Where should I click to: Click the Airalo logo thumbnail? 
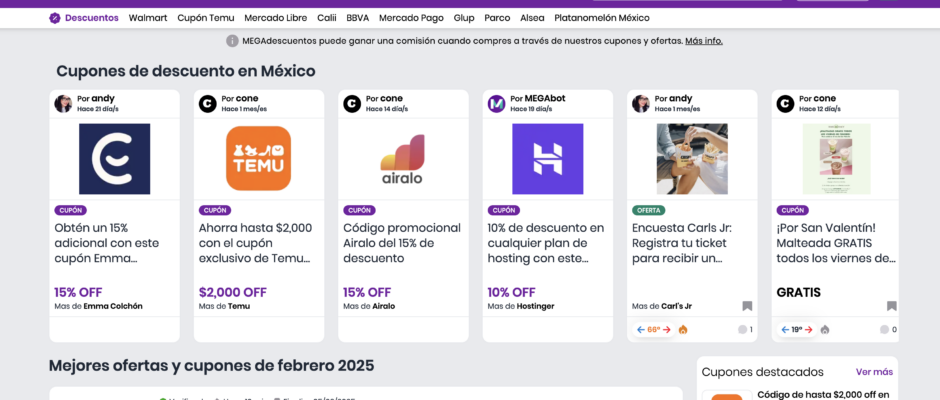point(402,158)
